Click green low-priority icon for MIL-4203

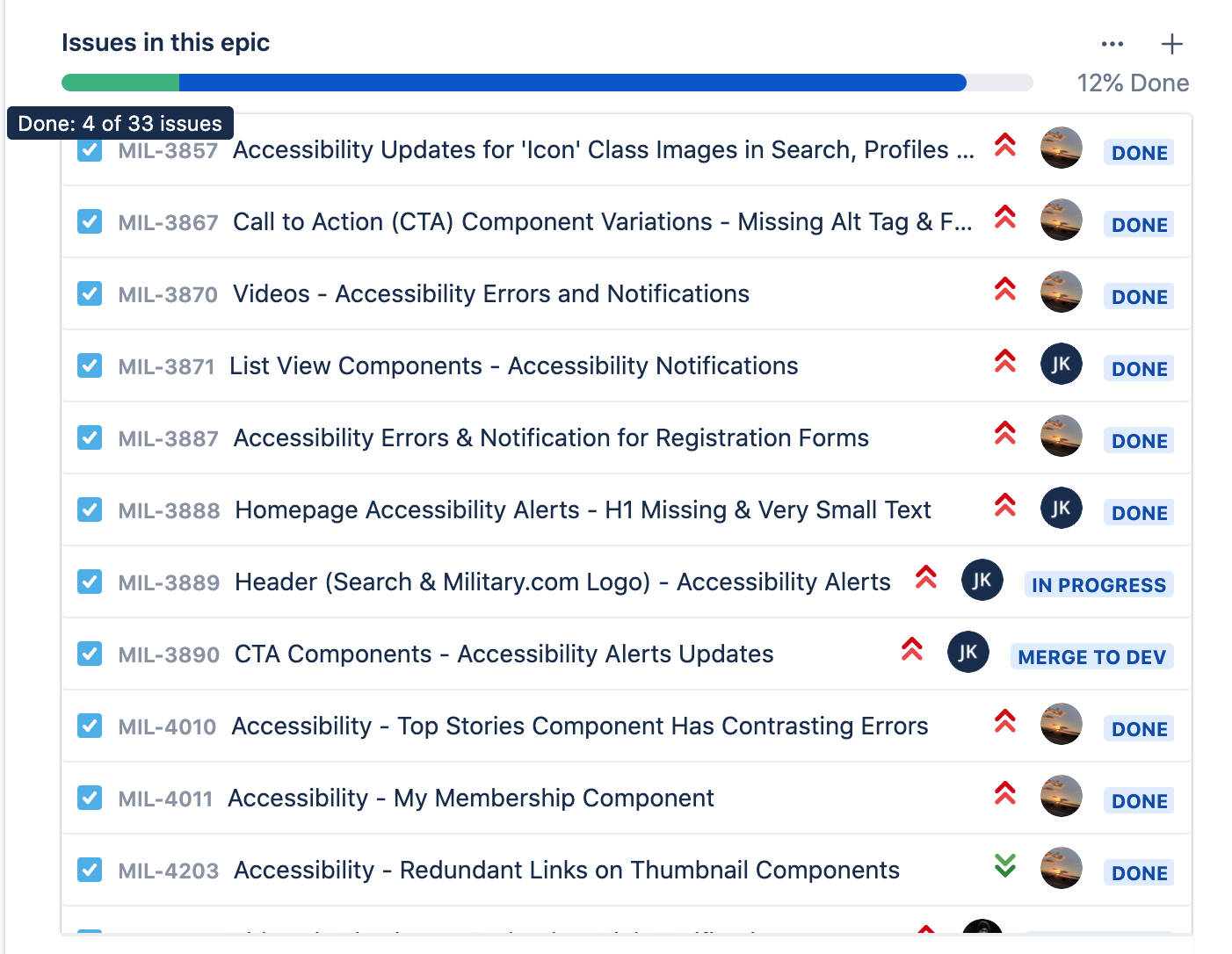click(1005, 865)
